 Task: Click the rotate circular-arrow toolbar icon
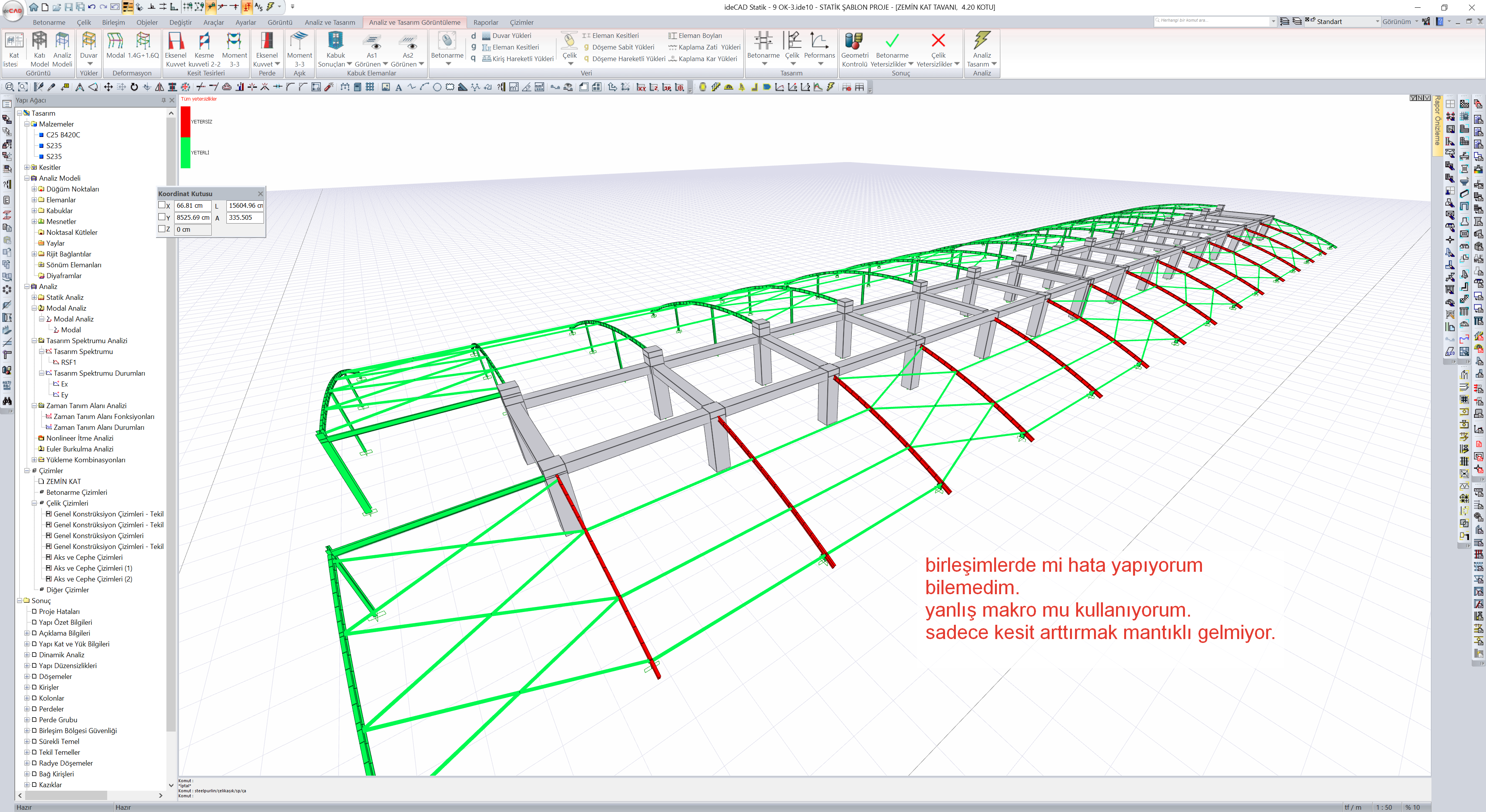coord(134,87)
